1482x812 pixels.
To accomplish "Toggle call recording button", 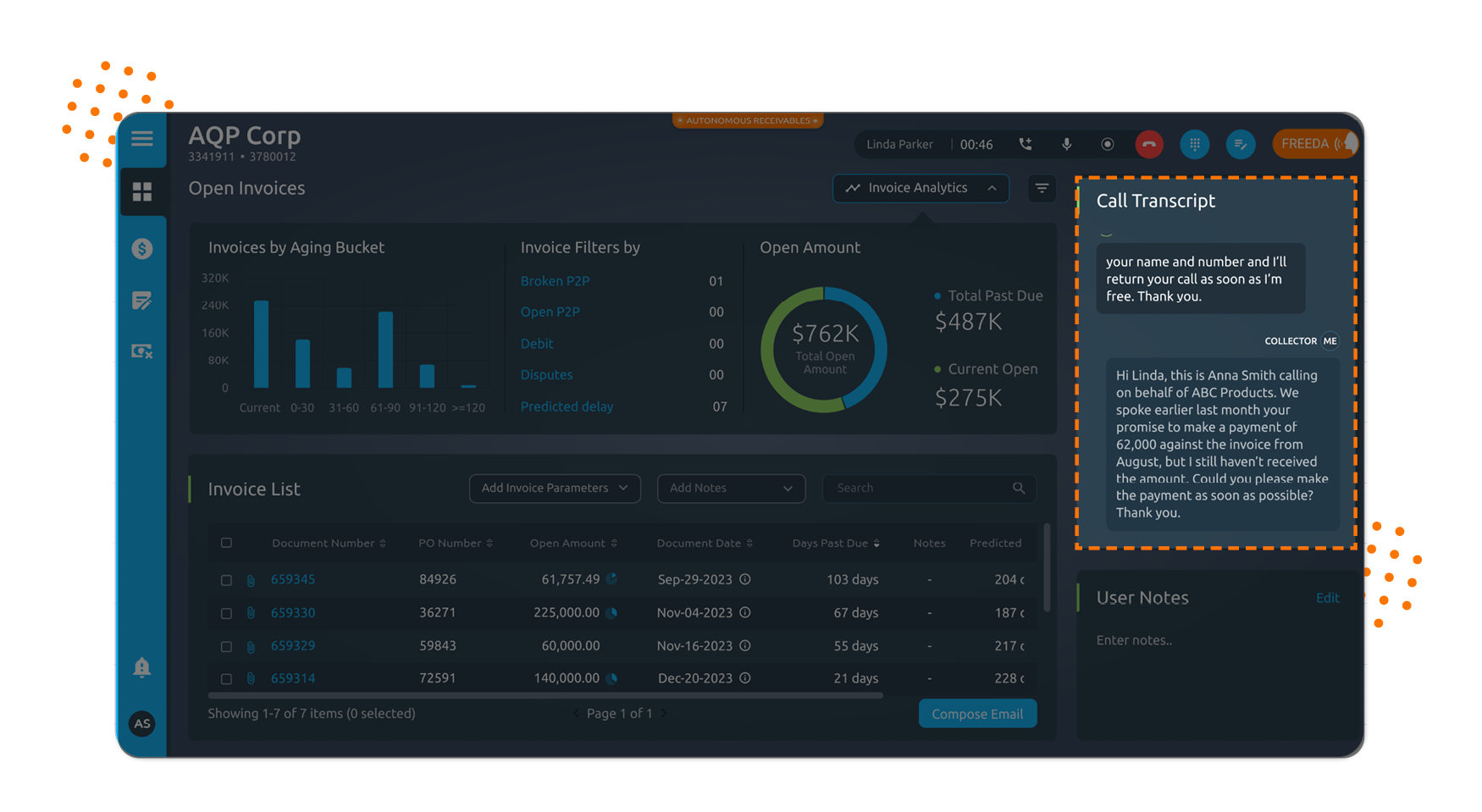I will 1107,145.
